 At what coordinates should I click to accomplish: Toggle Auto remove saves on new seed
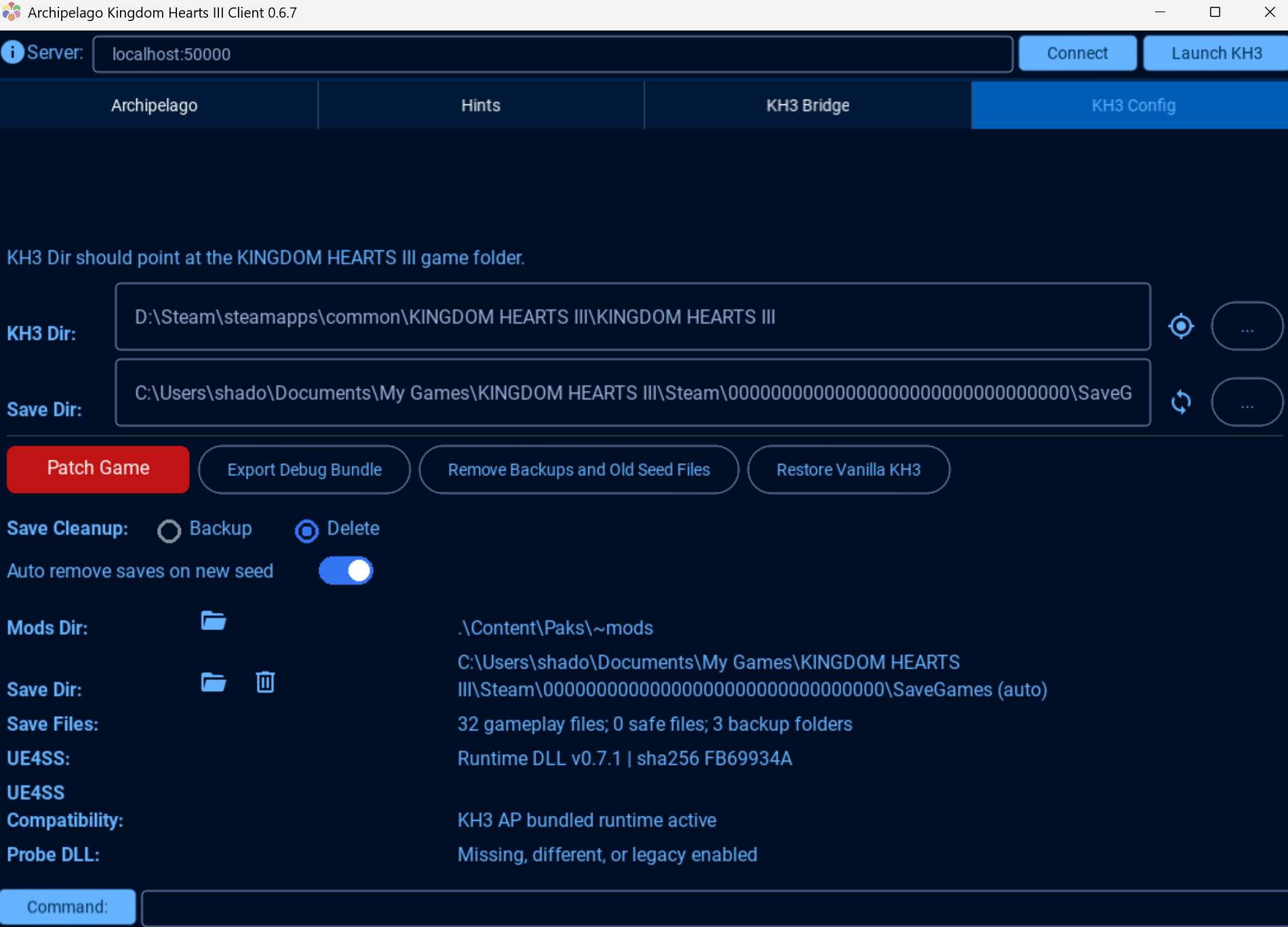[x=346, y=571]
